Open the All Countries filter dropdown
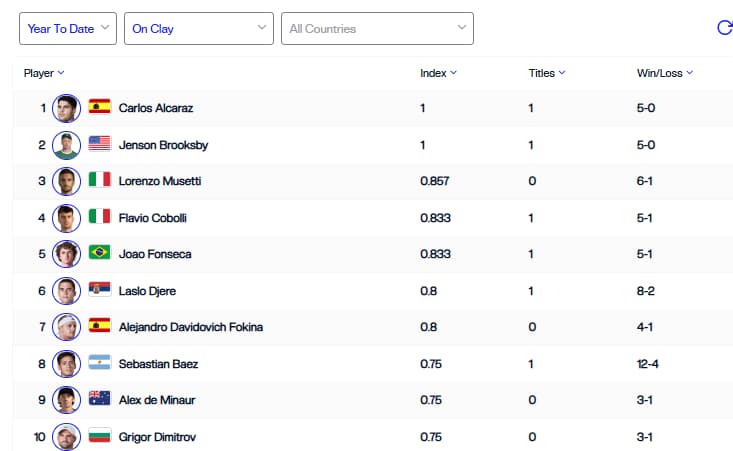 pos(377,29)
